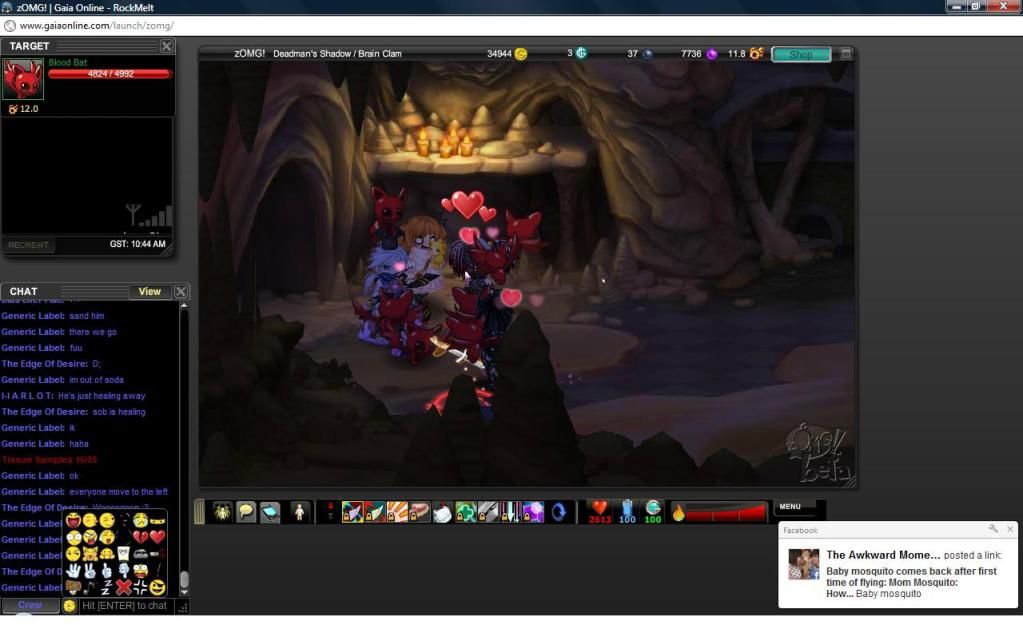
Task: Use the grey blade ring skill
Action: click(488, 511)
